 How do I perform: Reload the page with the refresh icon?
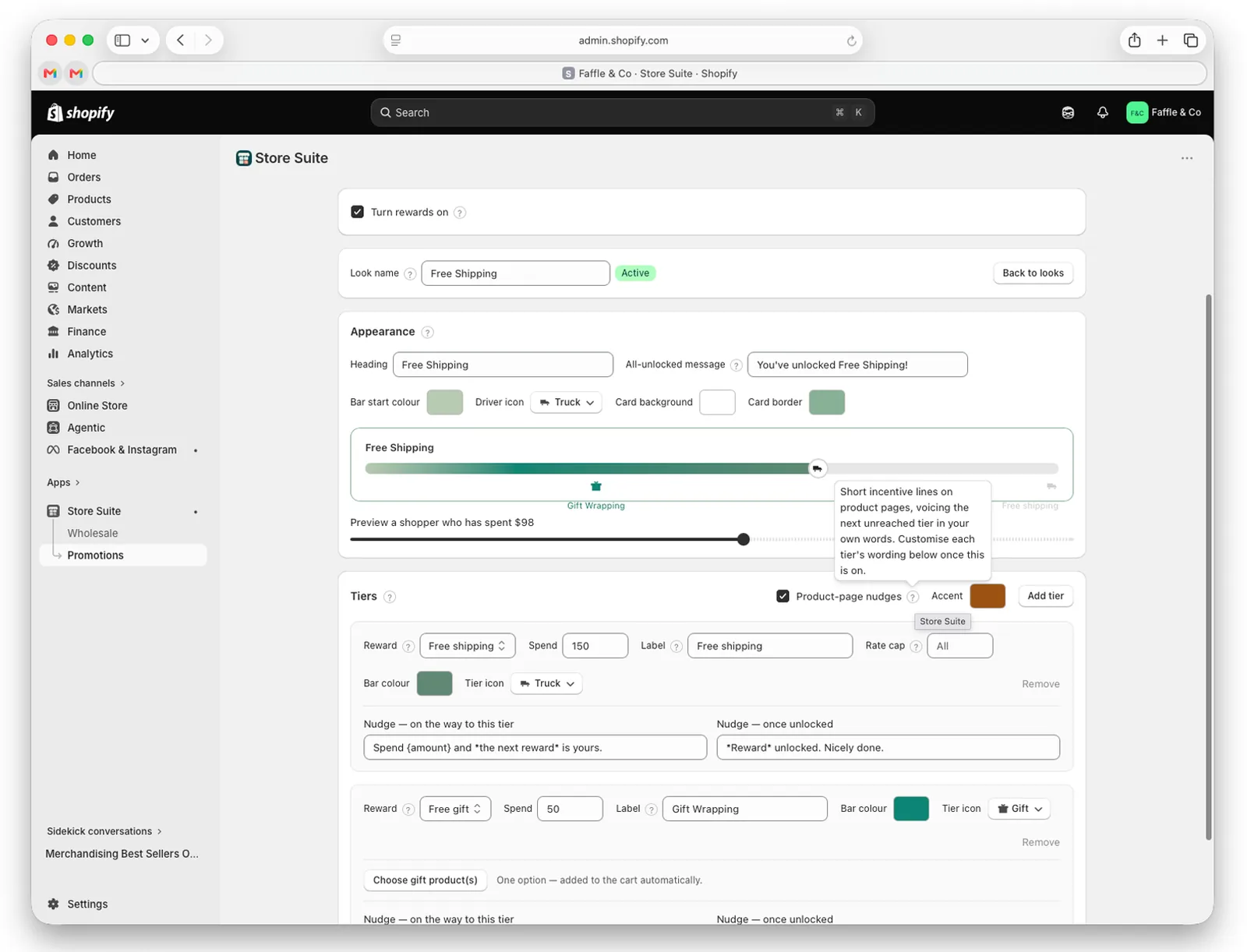[851, 41]
